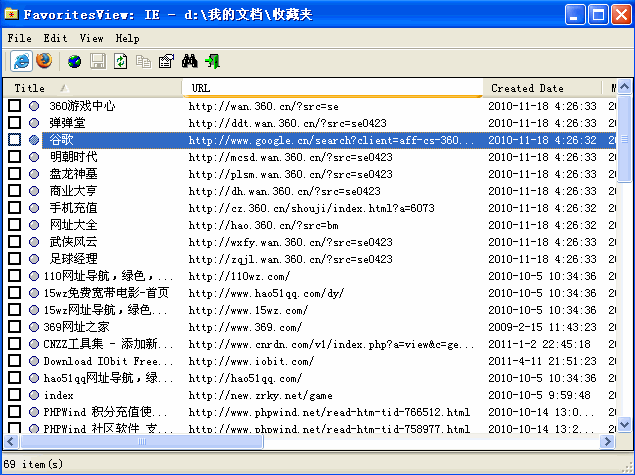Sort by Created Date column header
Image resolution: width=635 pixels, height=475 pixels.
pyautogui.click(x=542, y=88)
